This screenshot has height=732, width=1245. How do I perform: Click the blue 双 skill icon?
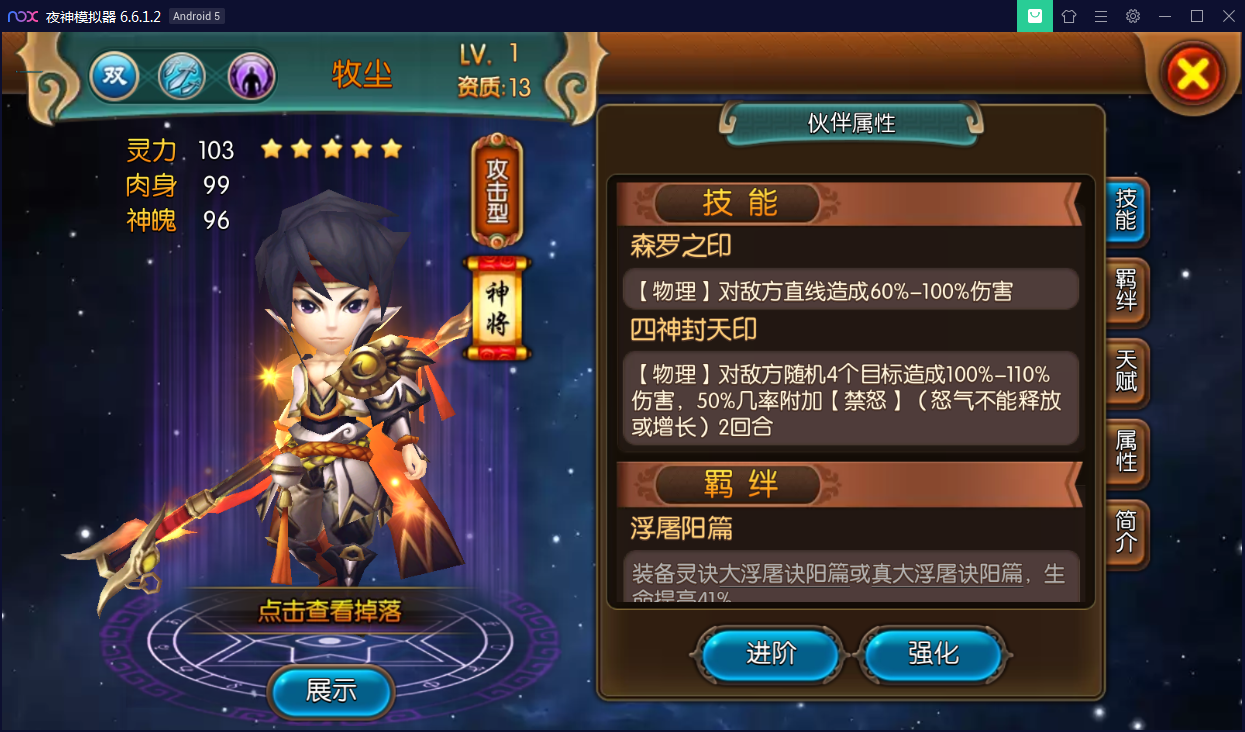114,77
